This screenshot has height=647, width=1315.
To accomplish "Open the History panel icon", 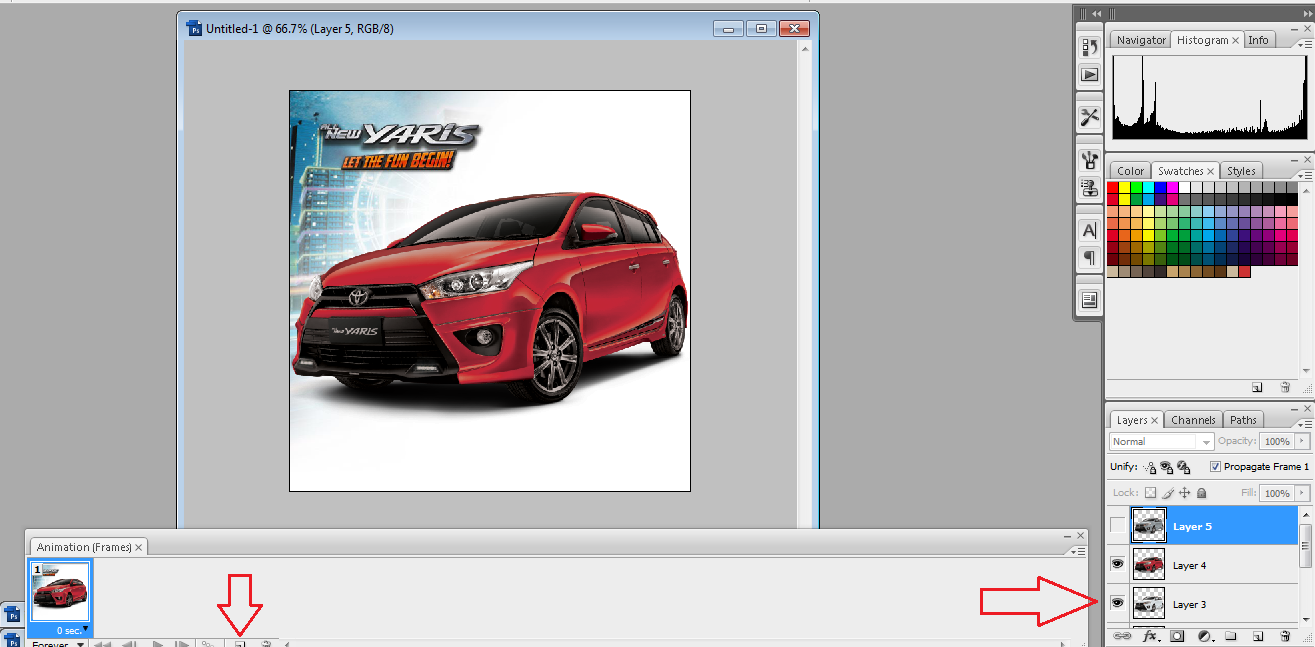I will pyautogui.click(x=1090, y=47).
